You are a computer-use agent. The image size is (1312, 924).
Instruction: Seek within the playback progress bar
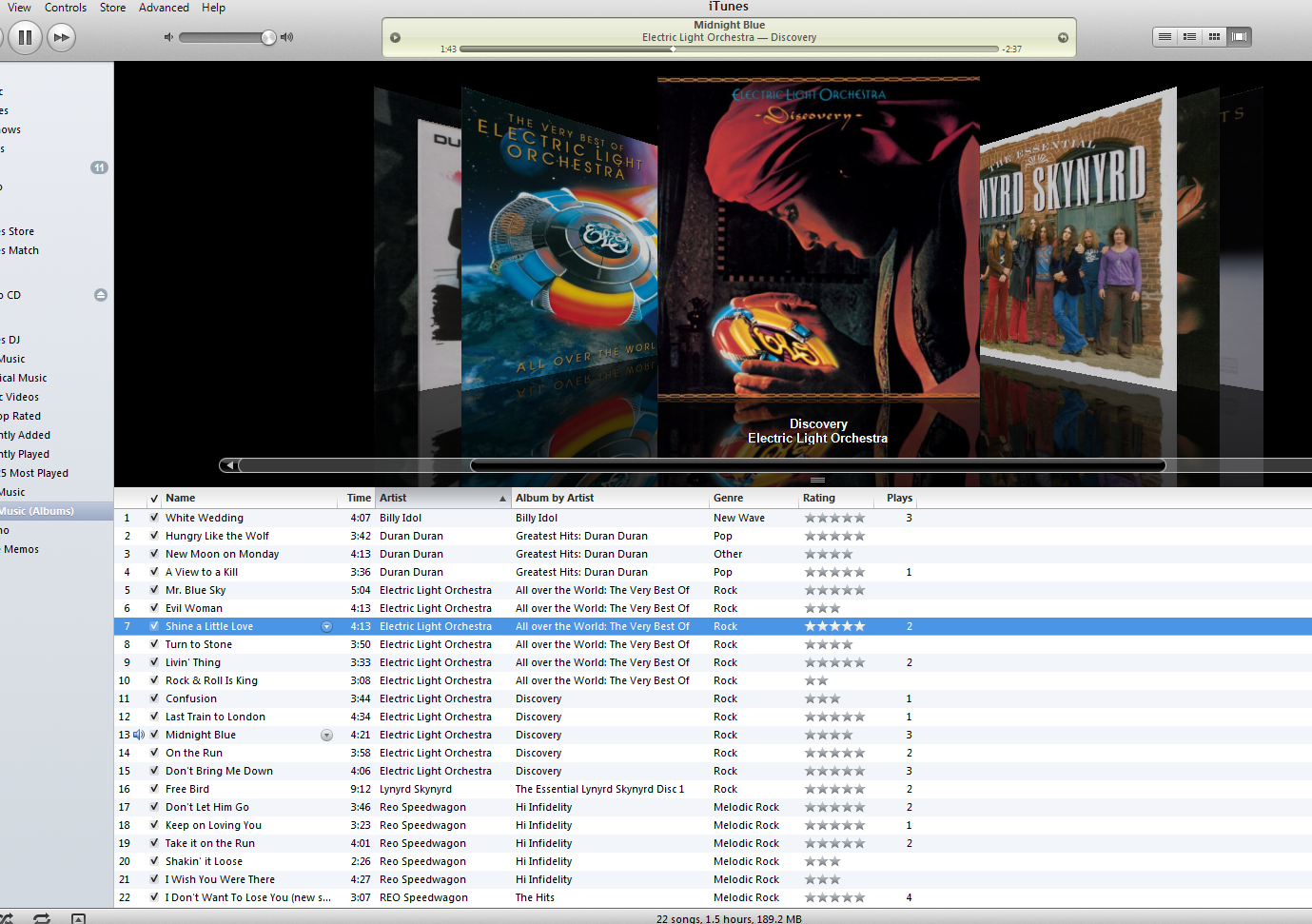pyautogui.click(x=729, y=49)
